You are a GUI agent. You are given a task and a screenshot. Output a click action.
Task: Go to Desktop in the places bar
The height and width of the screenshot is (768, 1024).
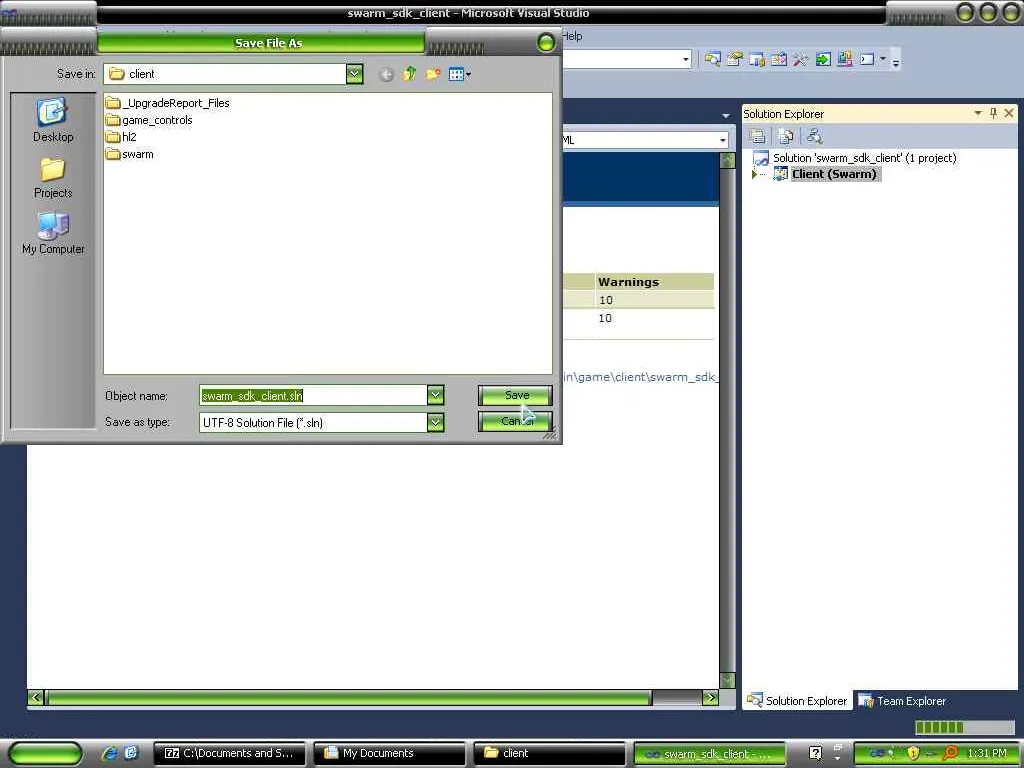53,120
